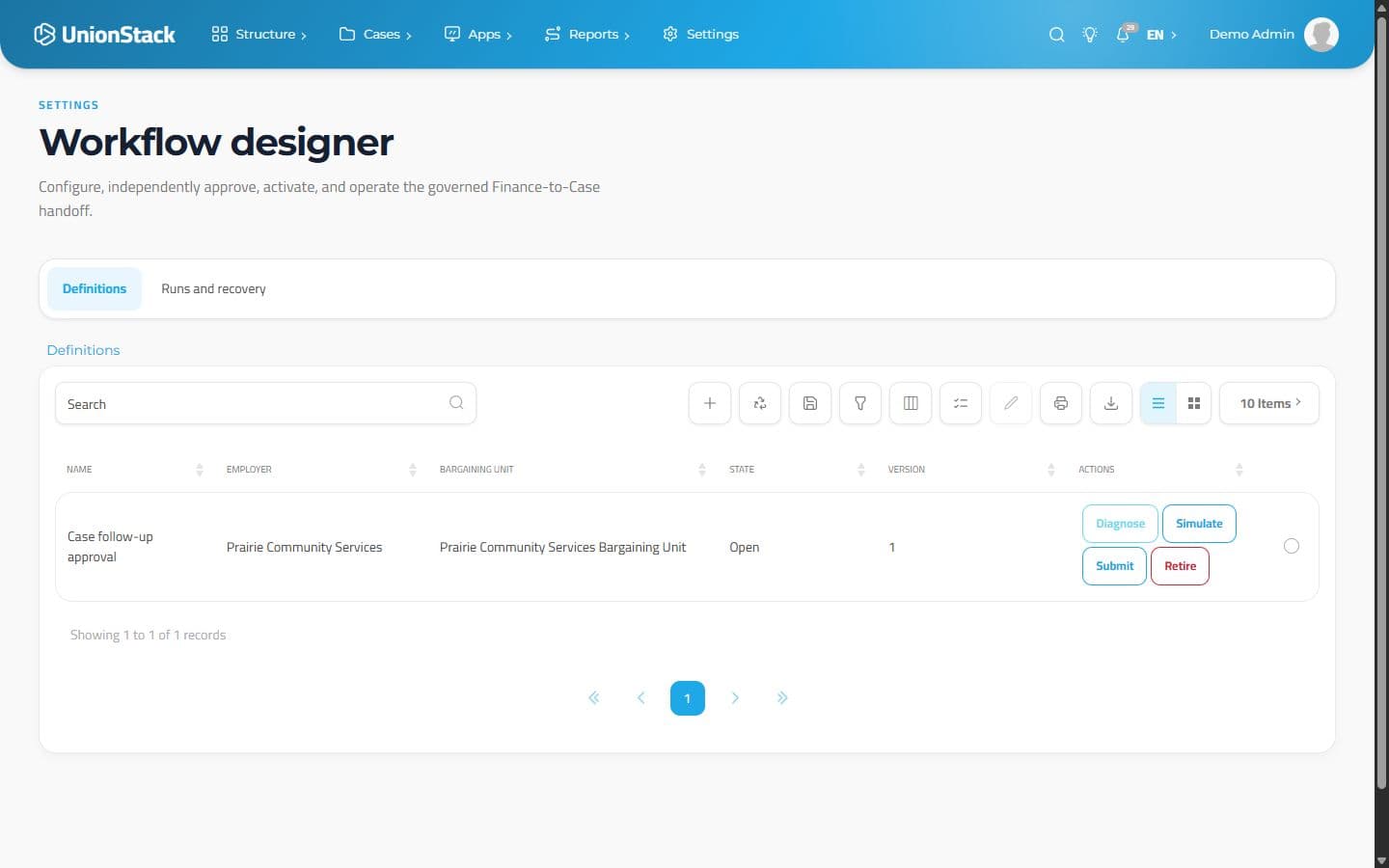Click the Submit button
Viewport: 1389px width, 868px height.
coord(1114,566)
